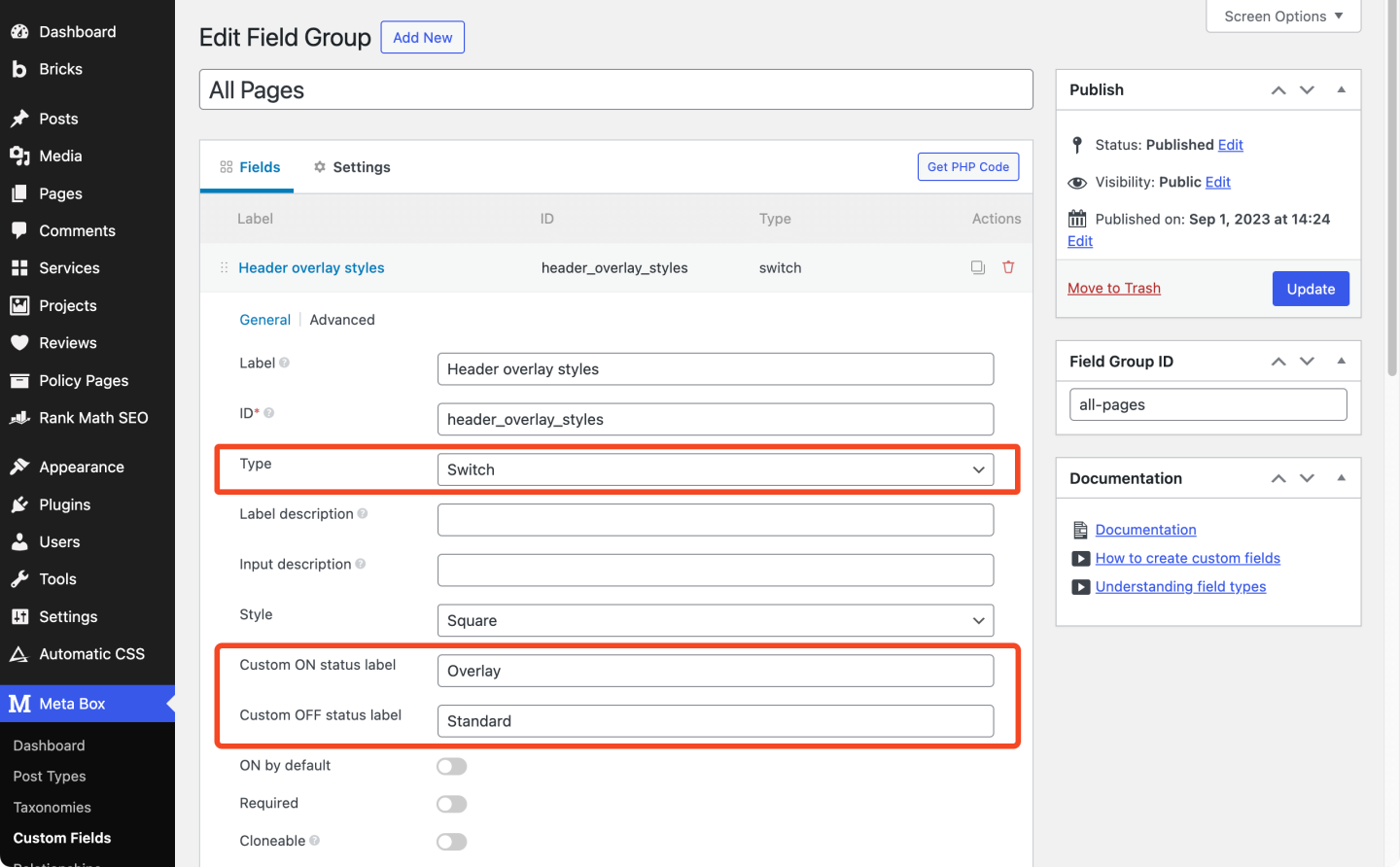Click the Custom ON status label input

[715, 671]
